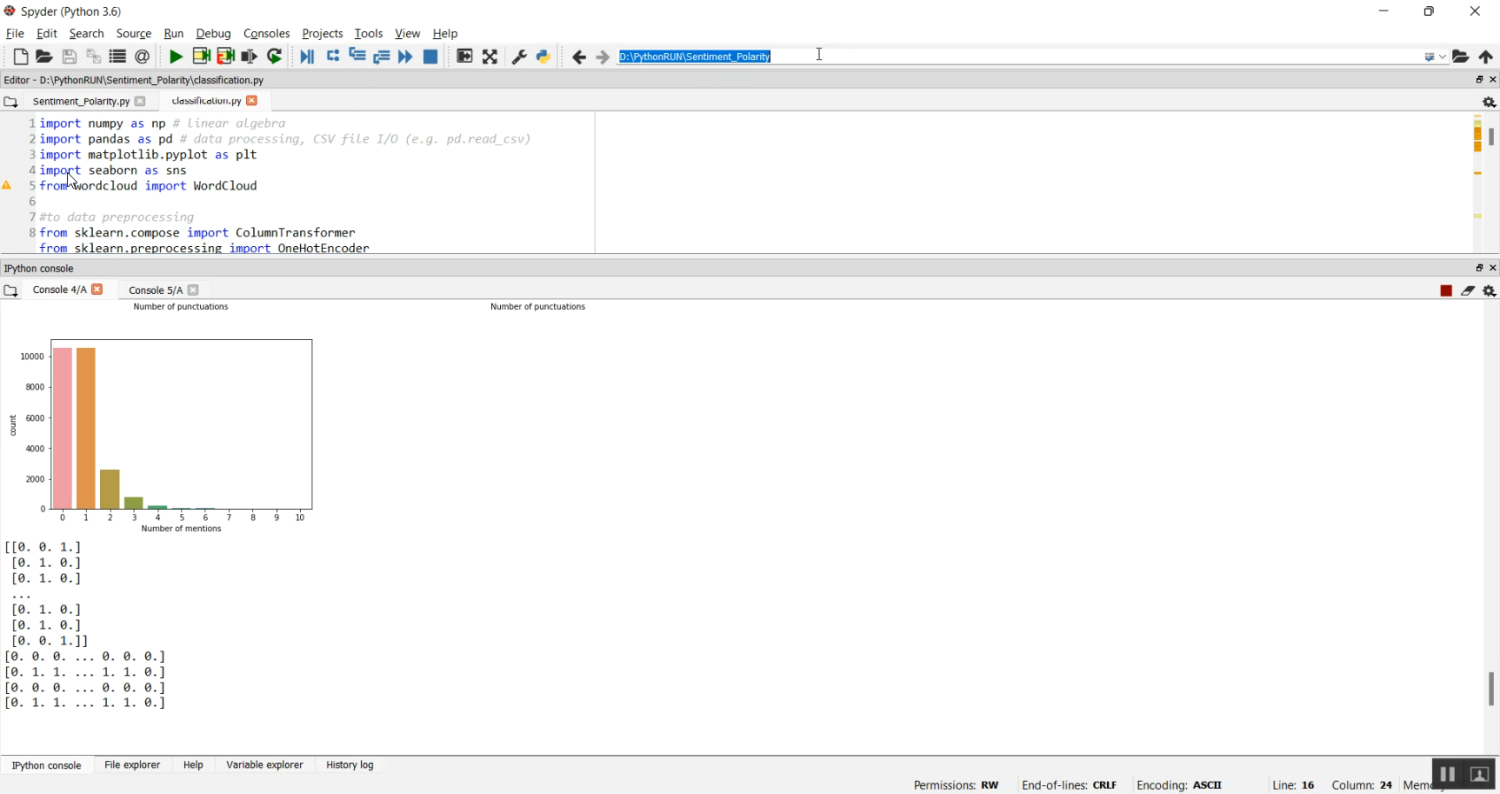Start debugging the file
Viewport: 1500px width, 794px height.
click(x=307, y=57)
